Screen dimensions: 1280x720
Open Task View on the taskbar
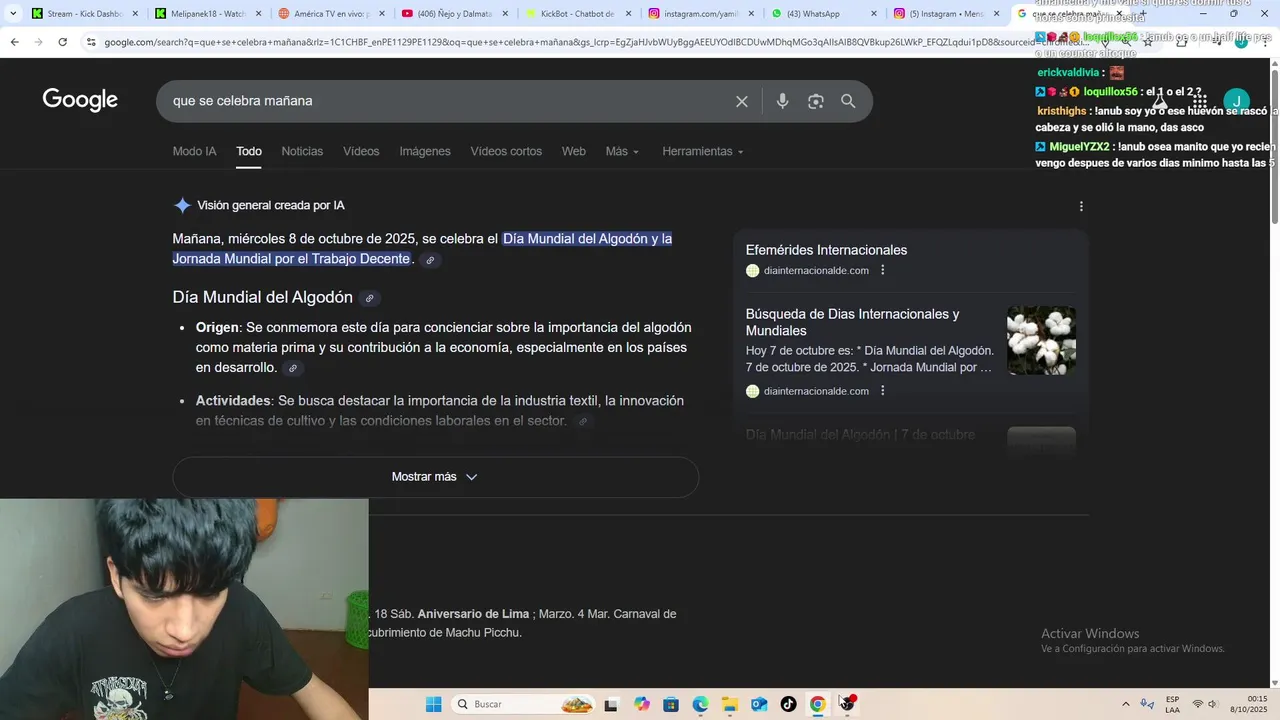click(x=611, y=704)
